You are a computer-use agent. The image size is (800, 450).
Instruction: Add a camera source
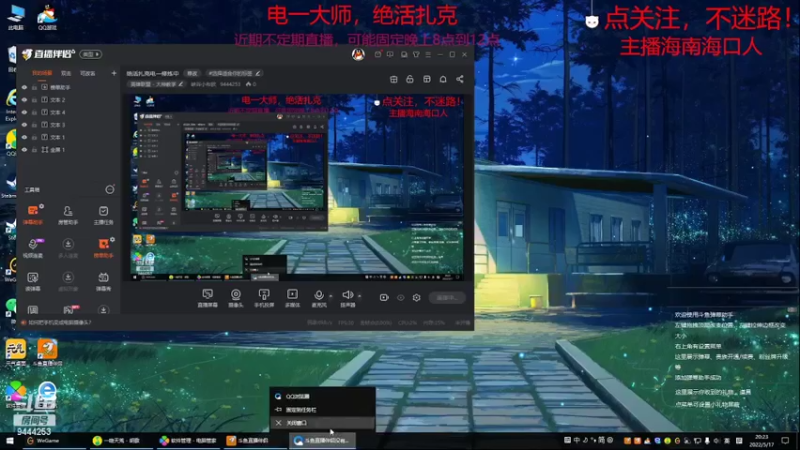(236, 298)
